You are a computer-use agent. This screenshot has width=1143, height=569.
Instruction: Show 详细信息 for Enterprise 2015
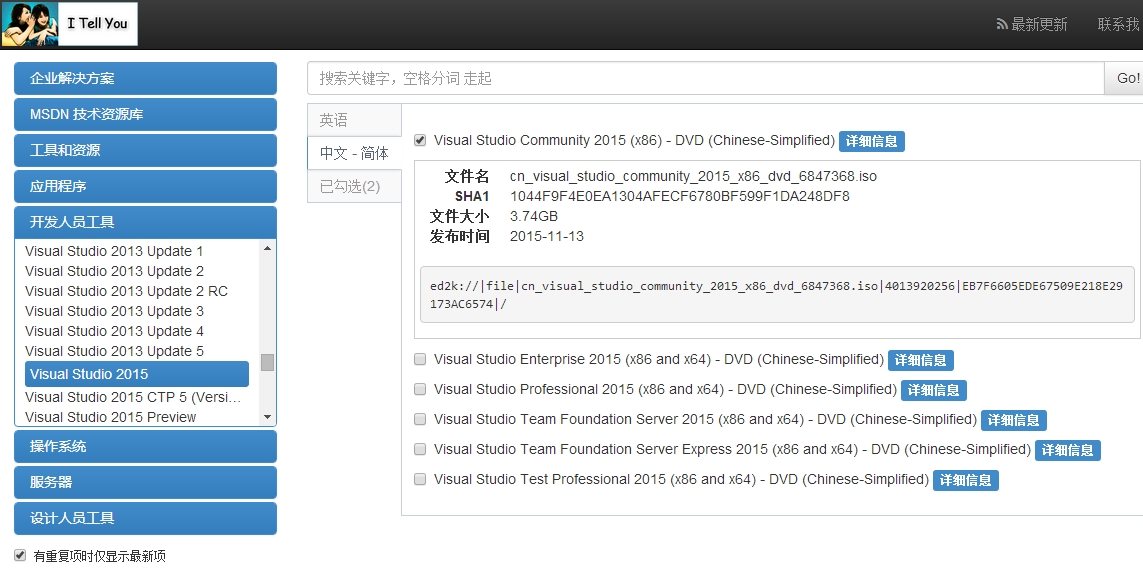coord(921,360)
